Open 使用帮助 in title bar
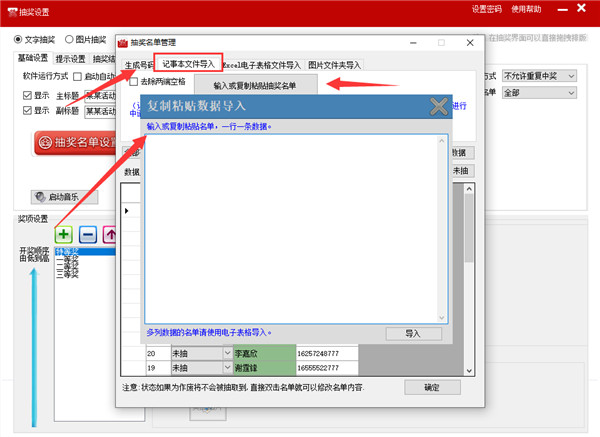 coord(526,9)
